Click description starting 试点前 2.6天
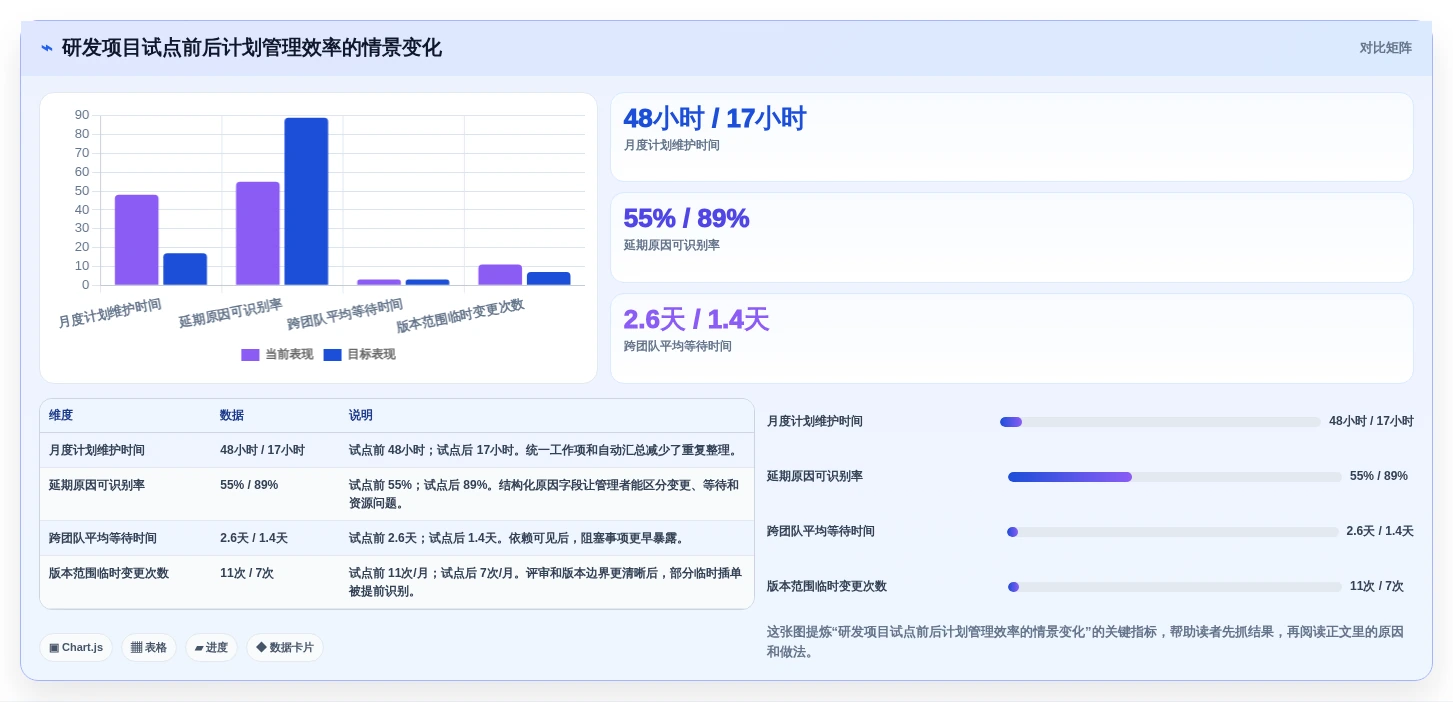 [x=547, y=538]
